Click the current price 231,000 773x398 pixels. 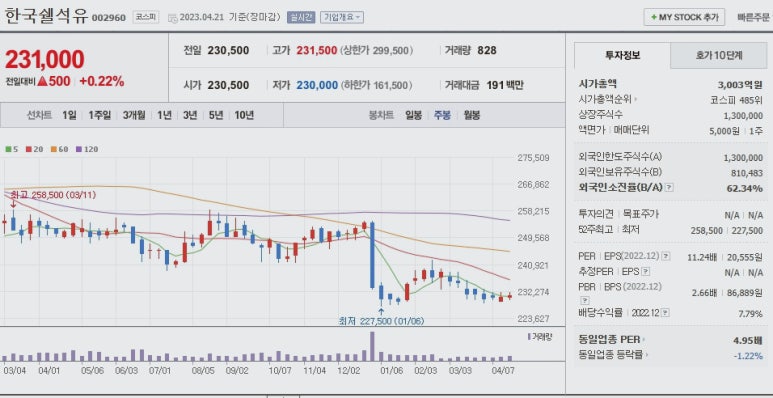tap(45, 60)
